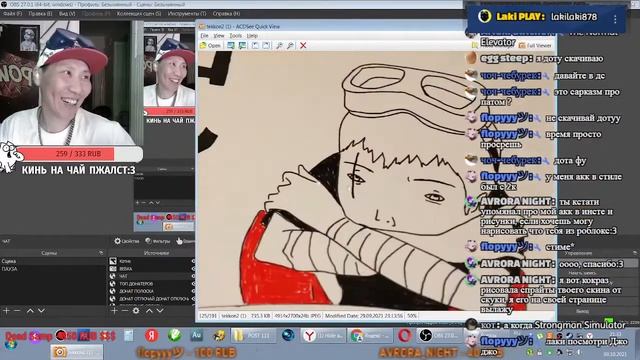Move scene down with arrow

pos(41,311)
